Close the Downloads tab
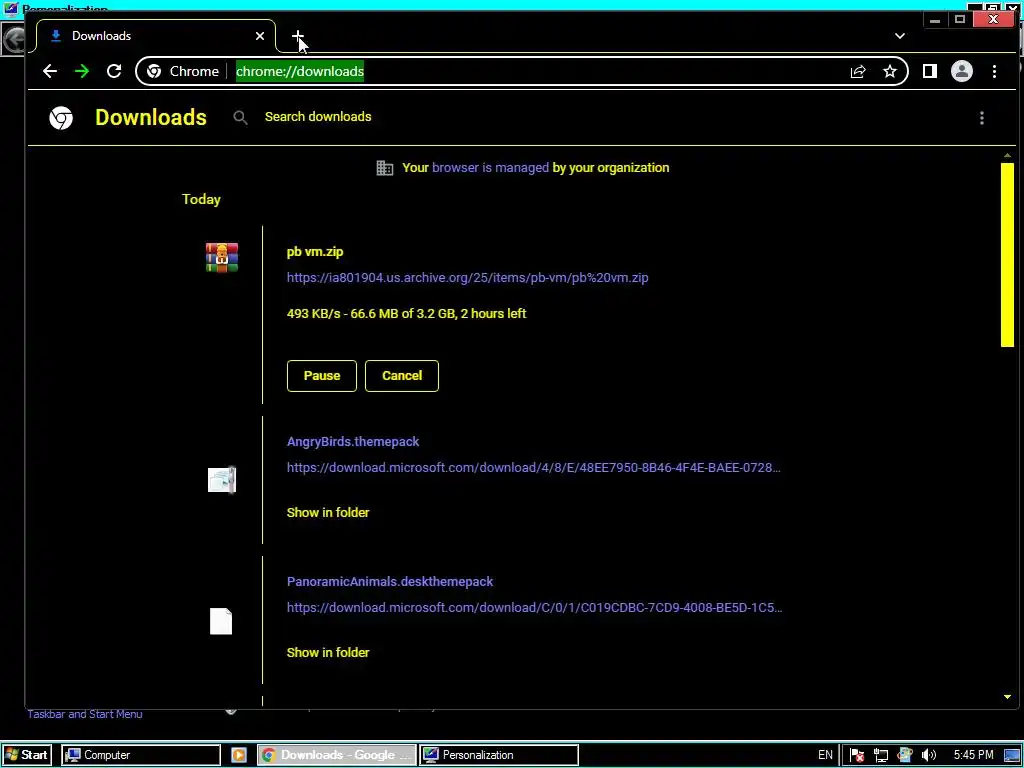Image resolution: width=1024 pixels, height=768 pixels. 260,36
